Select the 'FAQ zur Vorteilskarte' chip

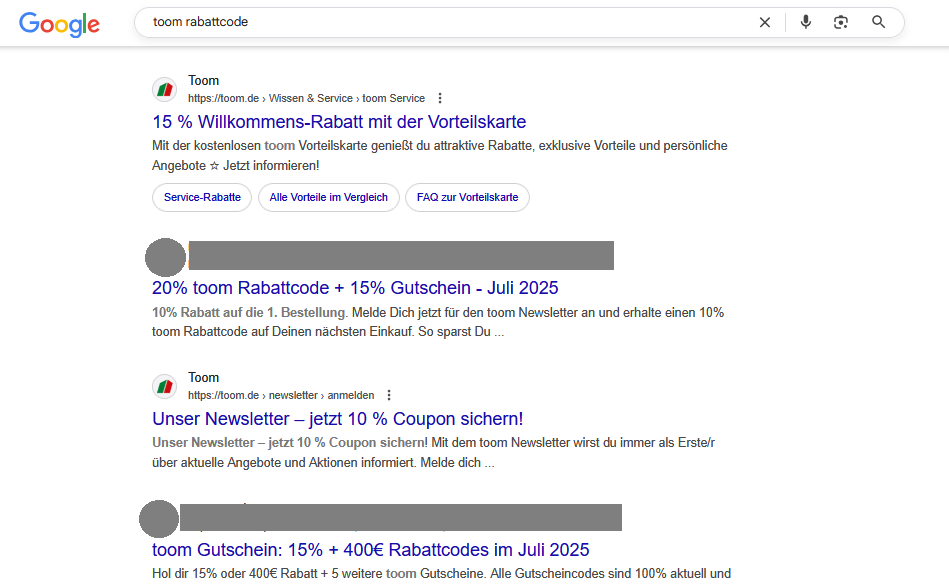click(467, 198)
